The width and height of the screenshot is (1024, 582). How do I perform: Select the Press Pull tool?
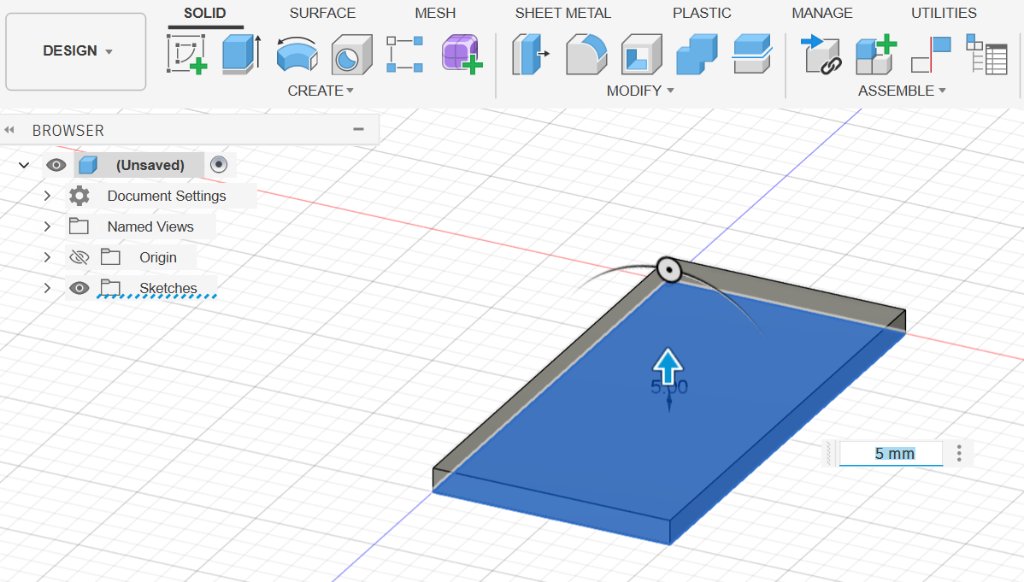click(x=530, y=54)
